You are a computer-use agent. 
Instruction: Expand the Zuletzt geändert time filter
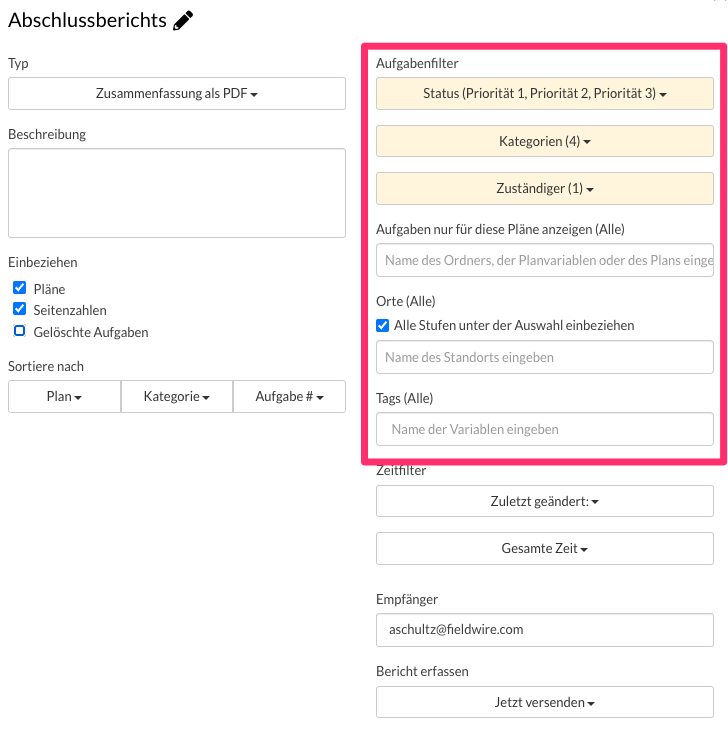coord(544,502)
